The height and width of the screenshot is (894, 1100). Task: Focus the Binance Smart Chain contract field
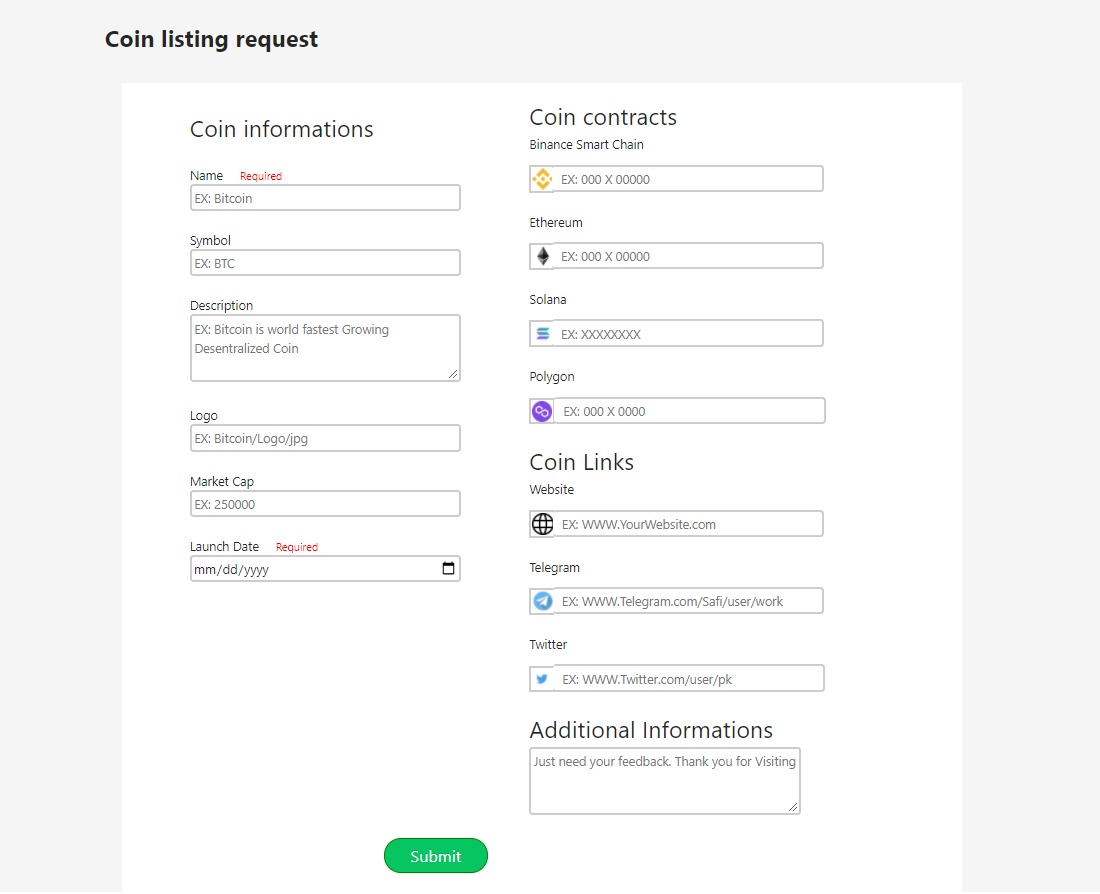pyautogui.click(x=690, y=178)
